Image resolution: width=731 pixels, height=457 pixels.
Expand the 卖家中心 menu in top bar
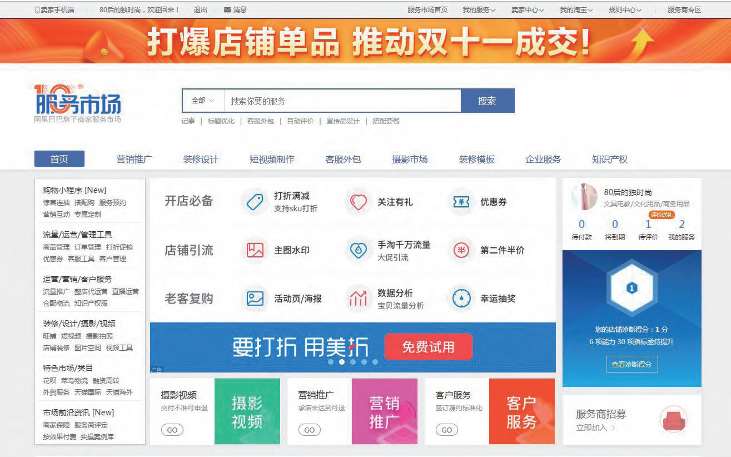[x=527, y=9]
